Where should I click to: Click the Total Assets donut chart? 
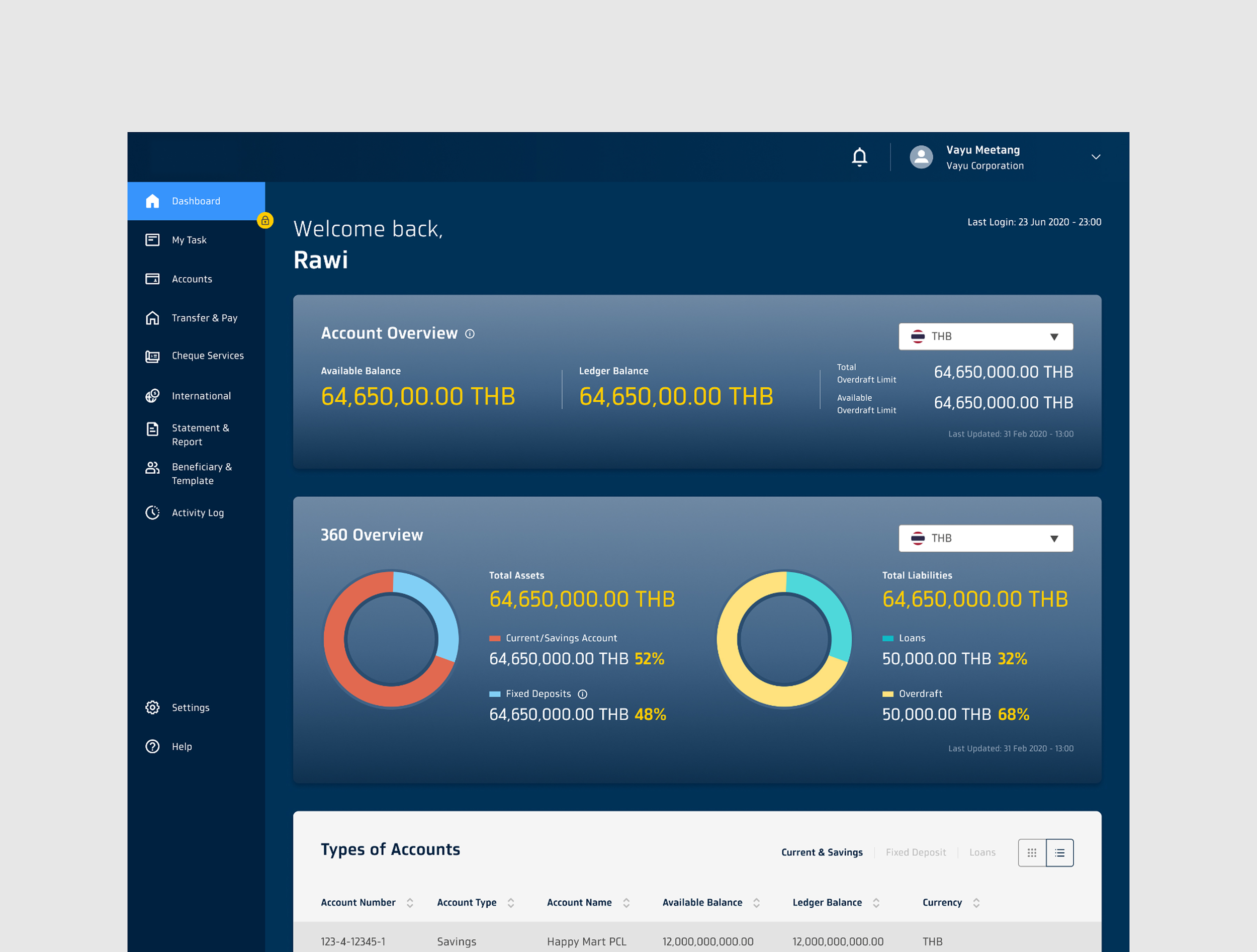pos(391,639)
